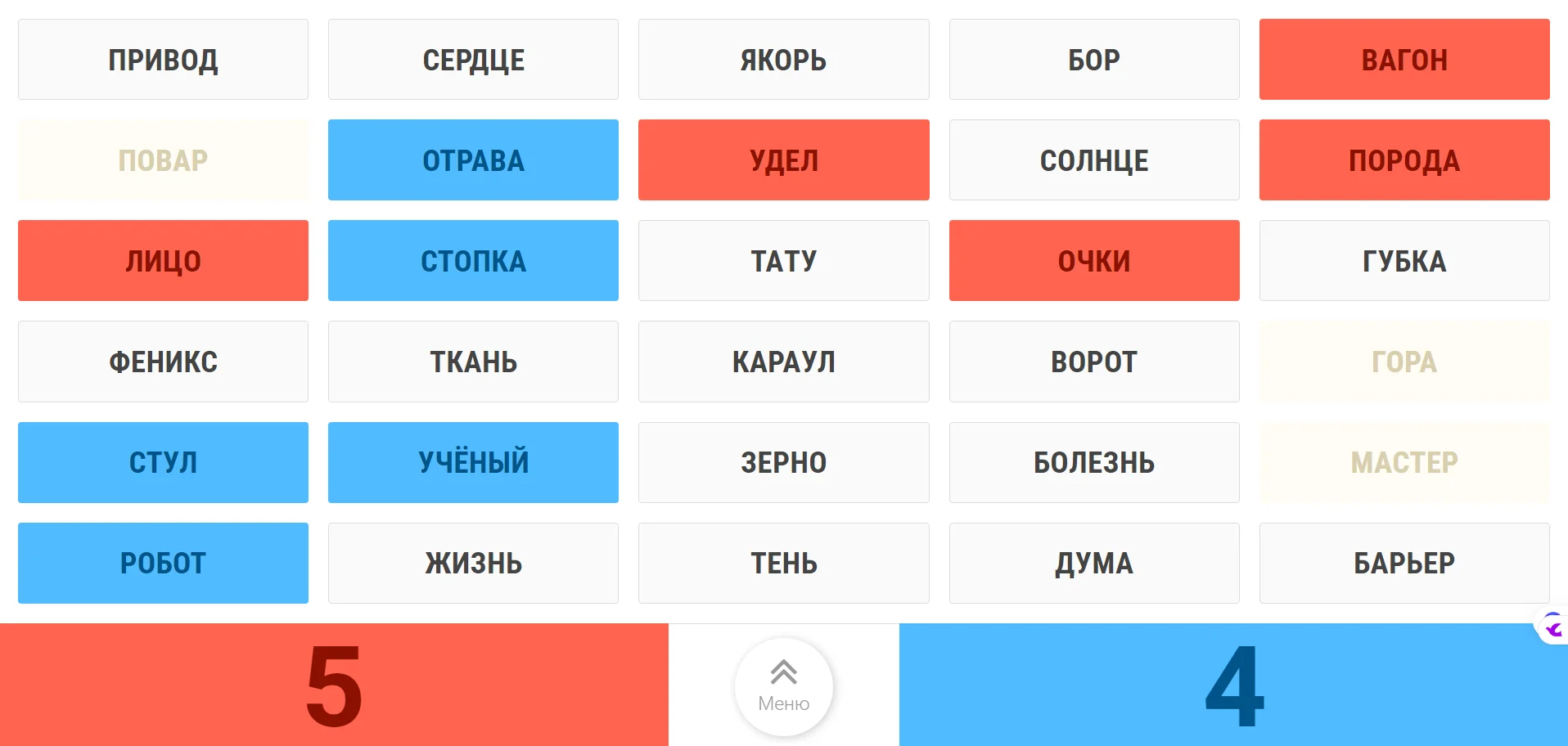This screenshot has height=746, width=1568.
Task: Select the word card ПРИВОД
Action: tap(163, 60)
